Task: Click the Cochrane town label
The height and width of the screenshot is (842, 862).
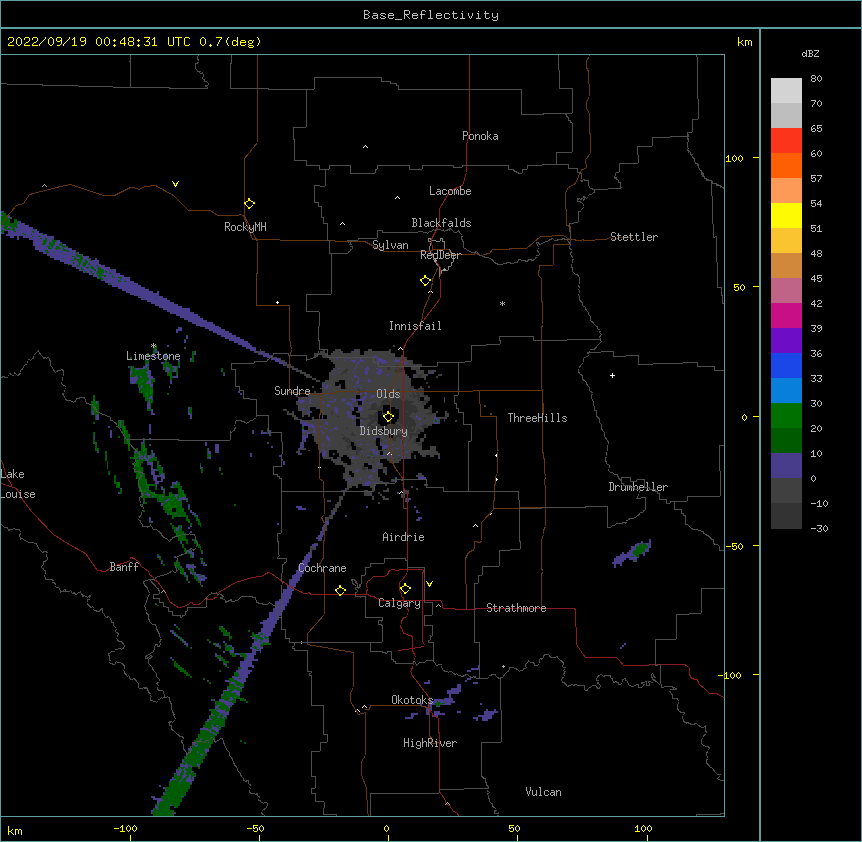Action: click(x=322, y=568)
